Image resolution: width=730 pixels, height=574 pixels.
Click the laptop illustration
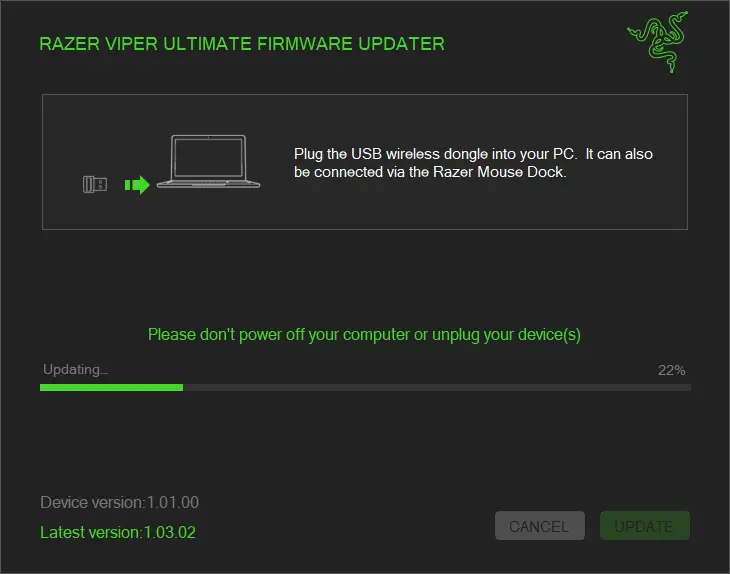[x=209, y=162]
